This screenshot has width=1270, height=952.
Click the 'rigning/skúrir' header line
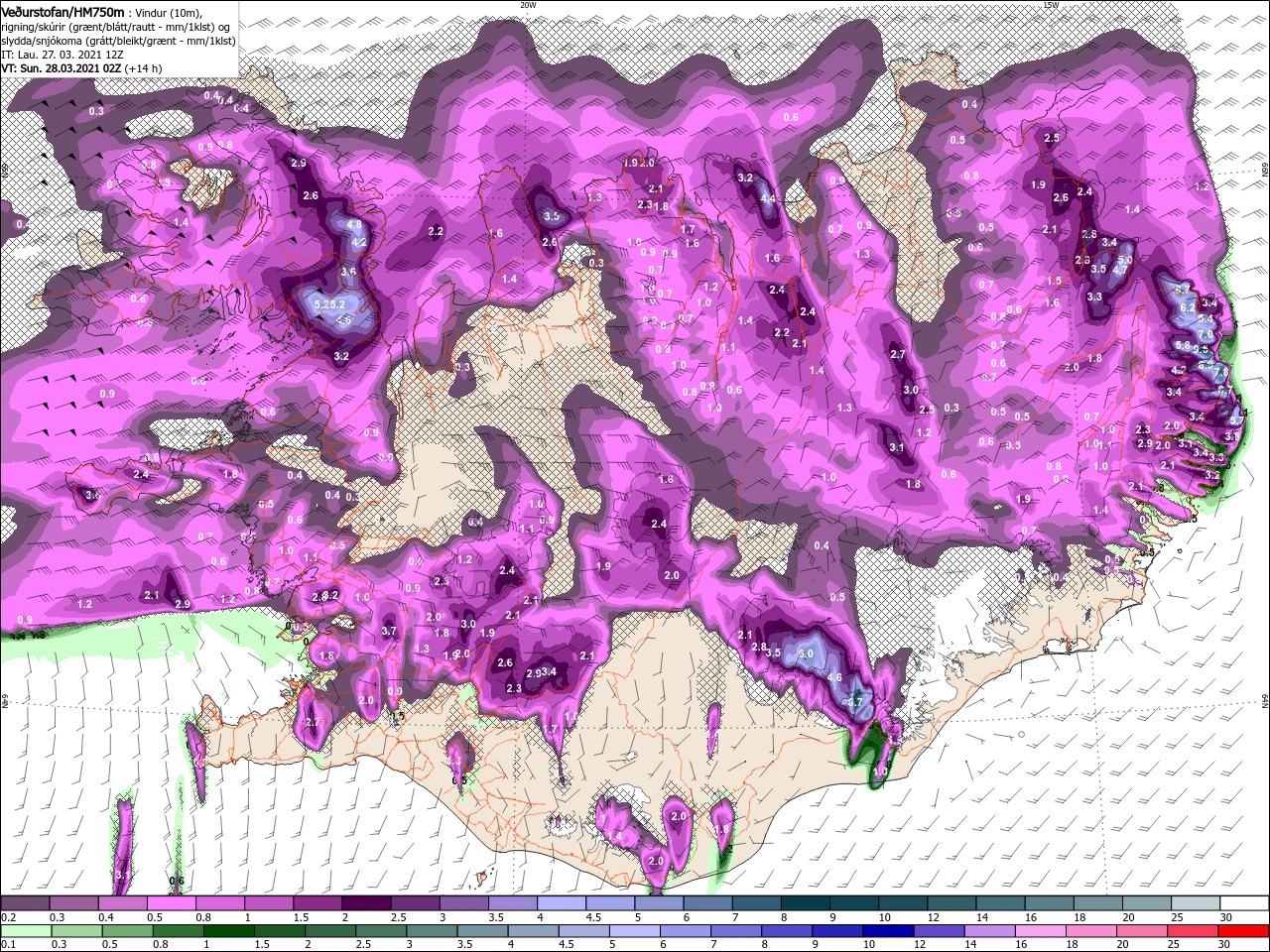(x=116, y=26)
